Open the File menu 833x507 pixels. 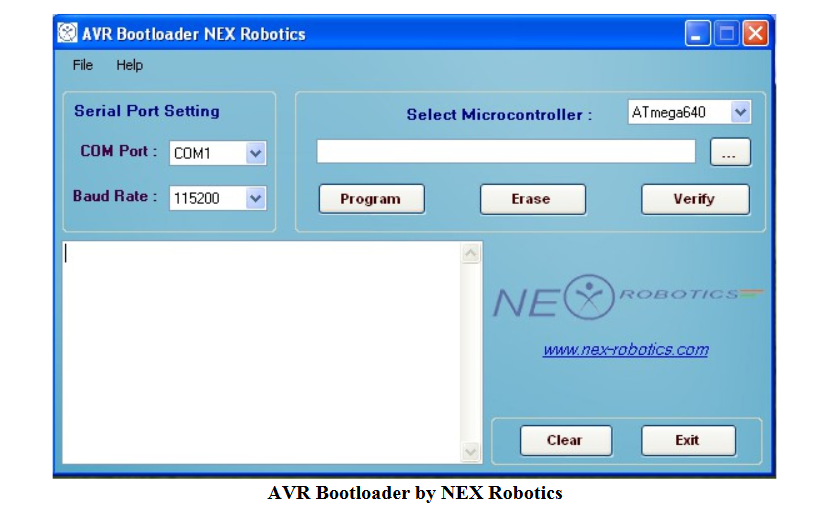(x=83, y=65)
